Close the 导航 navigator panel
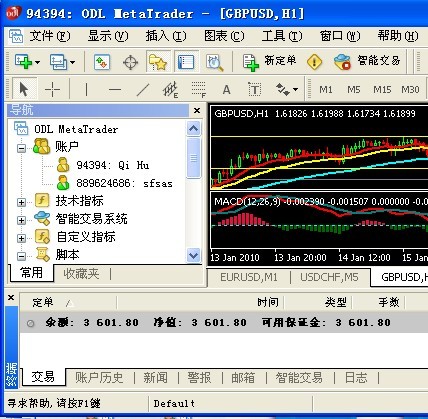Image resolution: width=428 pixels, height=419 pixels. [x=197, y=110]
